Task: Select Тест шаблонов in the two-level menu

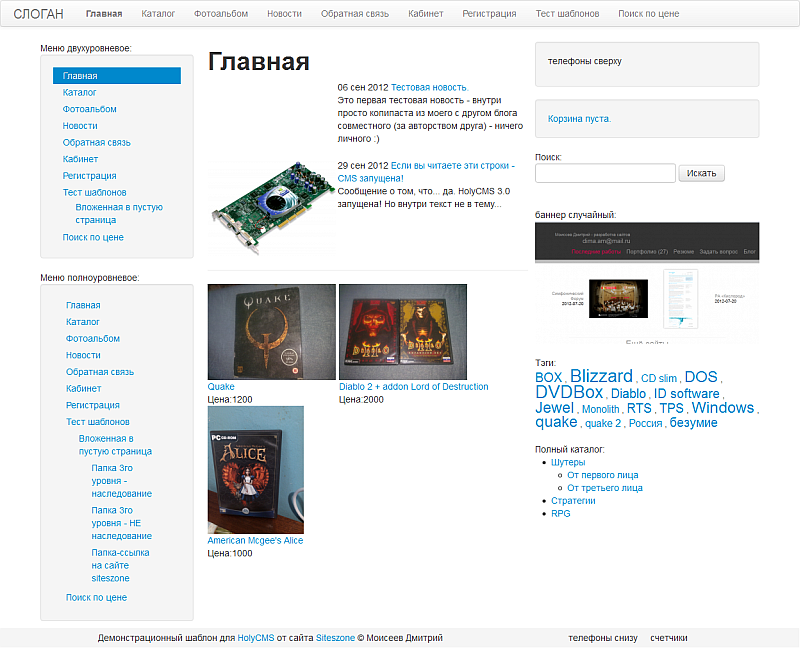Action: (x=94, y=192)
